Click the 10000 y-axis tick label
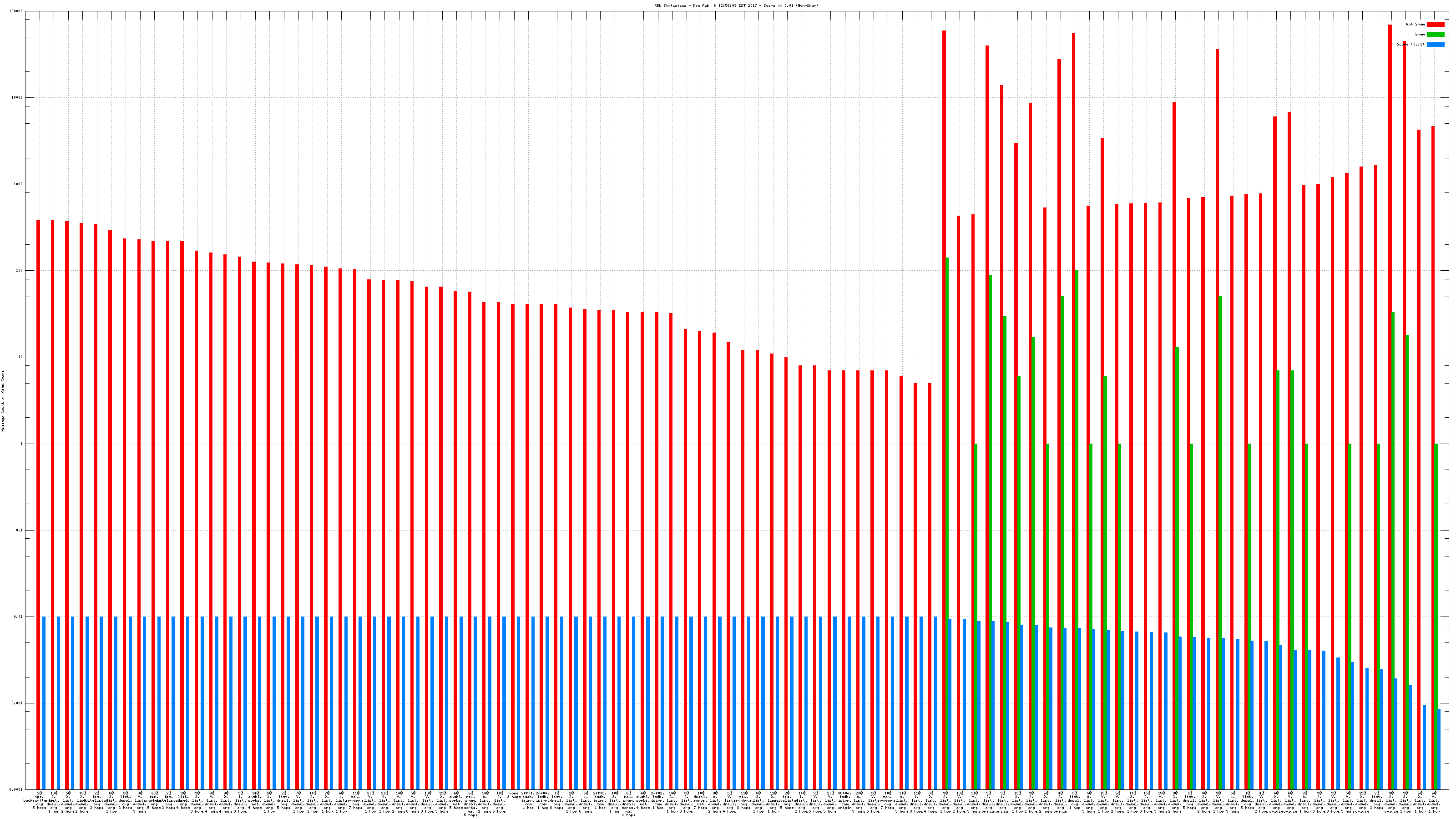Image resolution: width=1456 pixels, height=819 pixels. 18,98
